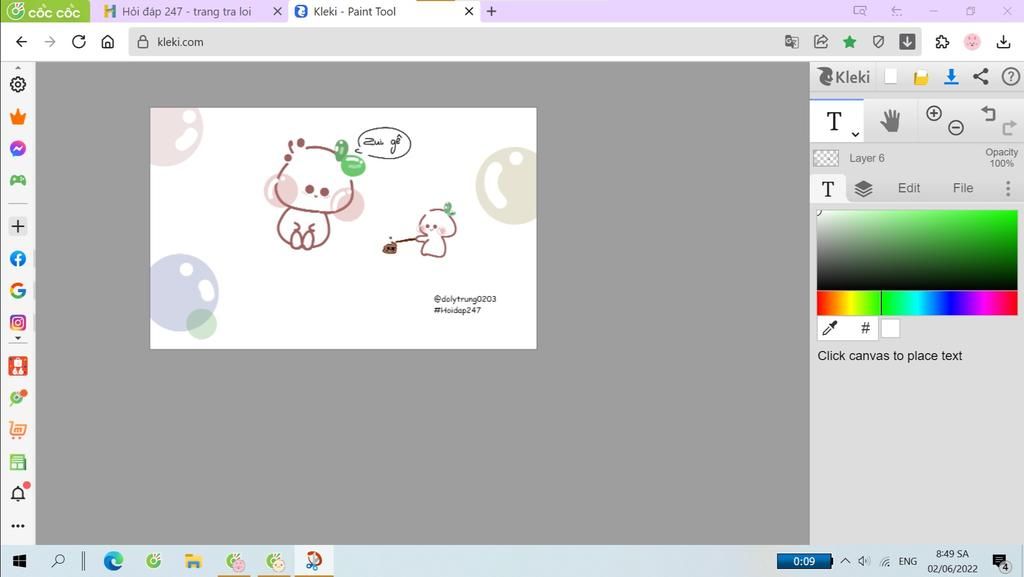Open the Windows notification center
This screenshot has height=577, width=1024.
tap(1000, 562)
